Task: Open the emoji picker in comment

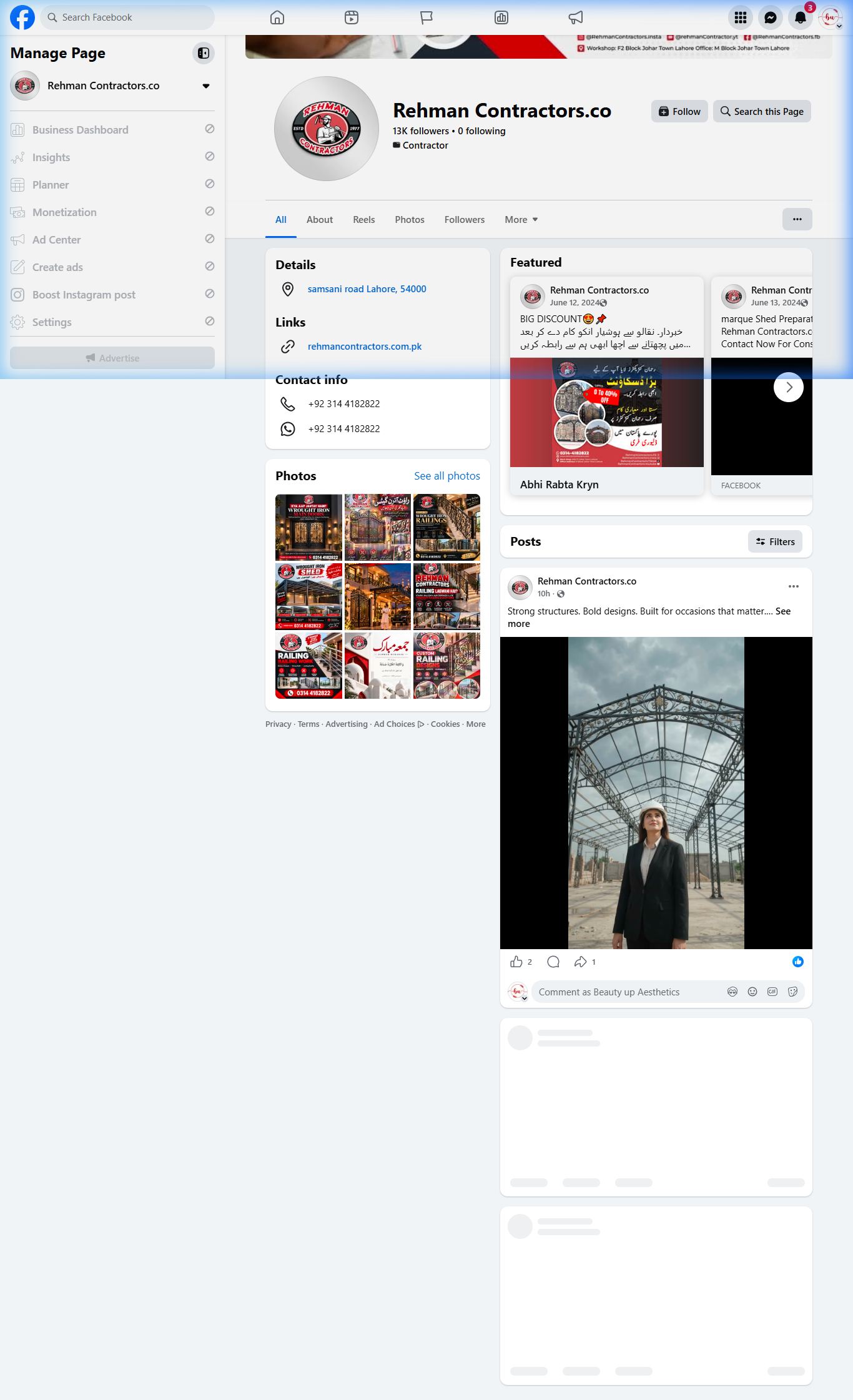Action: click(x=752, y=992)
